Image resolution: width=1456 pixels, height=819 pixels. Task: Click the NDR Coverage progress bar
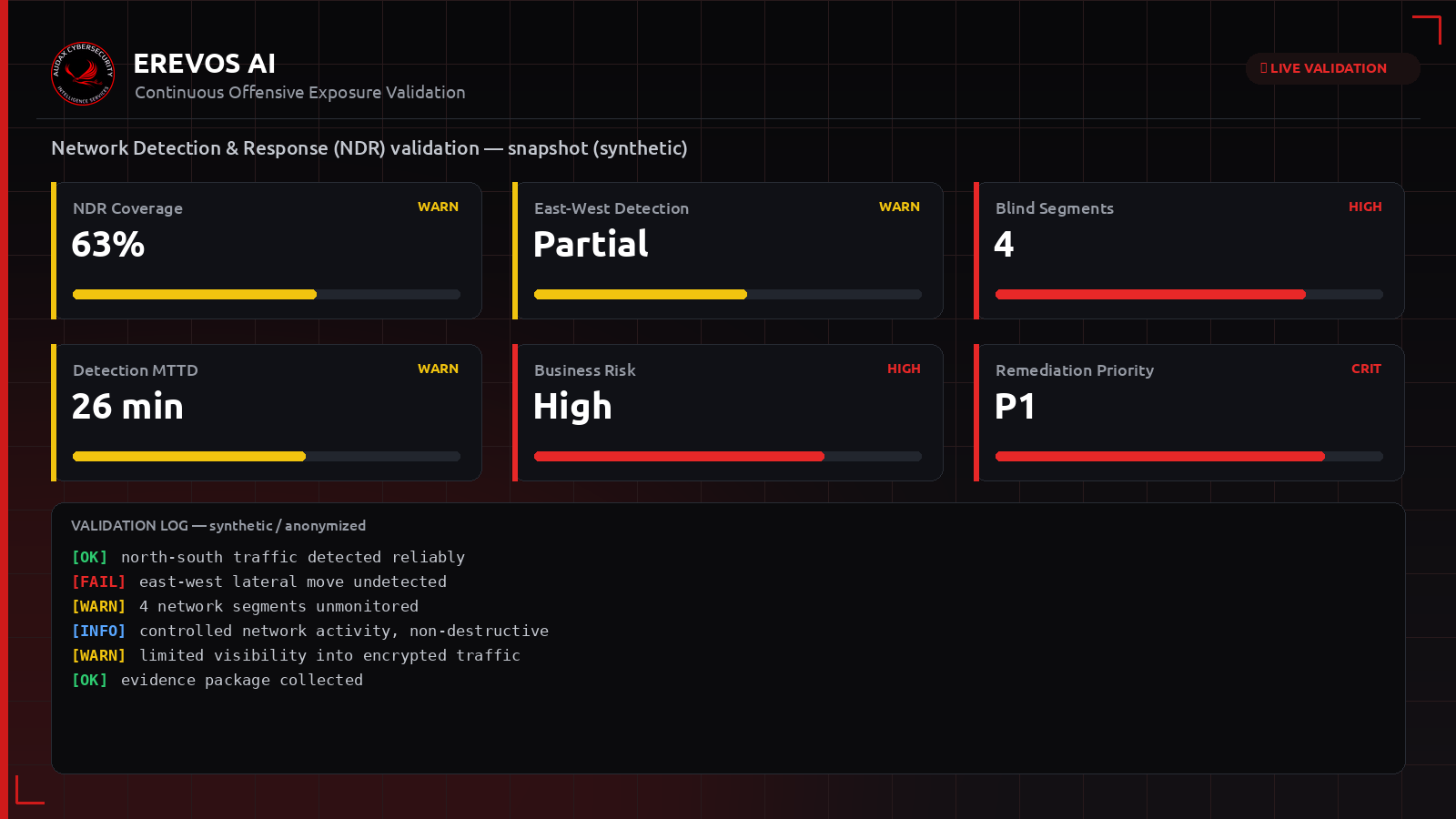(x=267, y=294)
